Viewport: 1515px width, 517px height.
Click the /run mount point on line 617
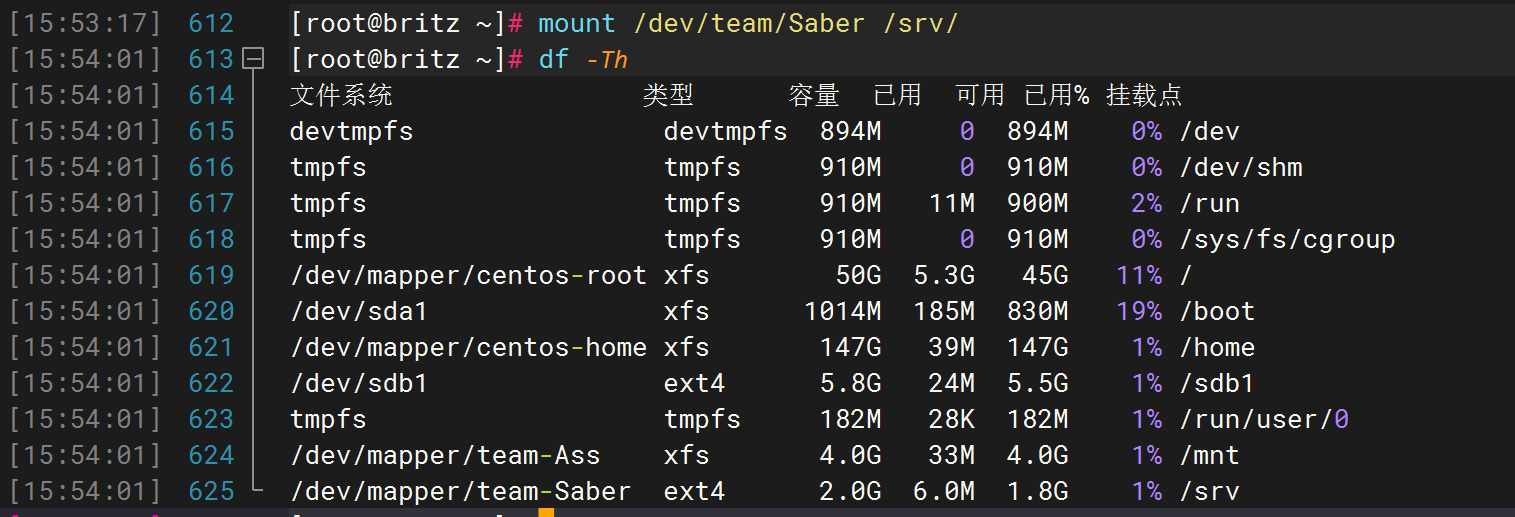(1210, 203)
